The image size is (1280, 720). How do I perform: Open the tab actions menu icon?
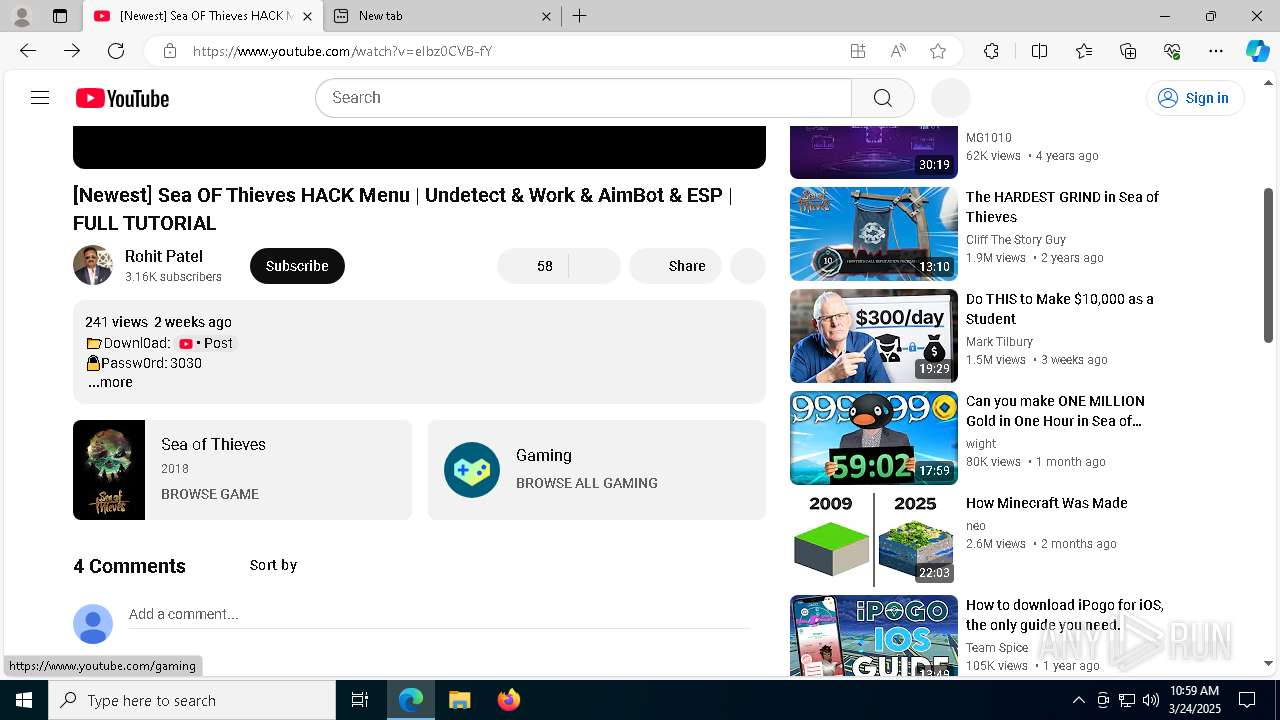[60, 16]
